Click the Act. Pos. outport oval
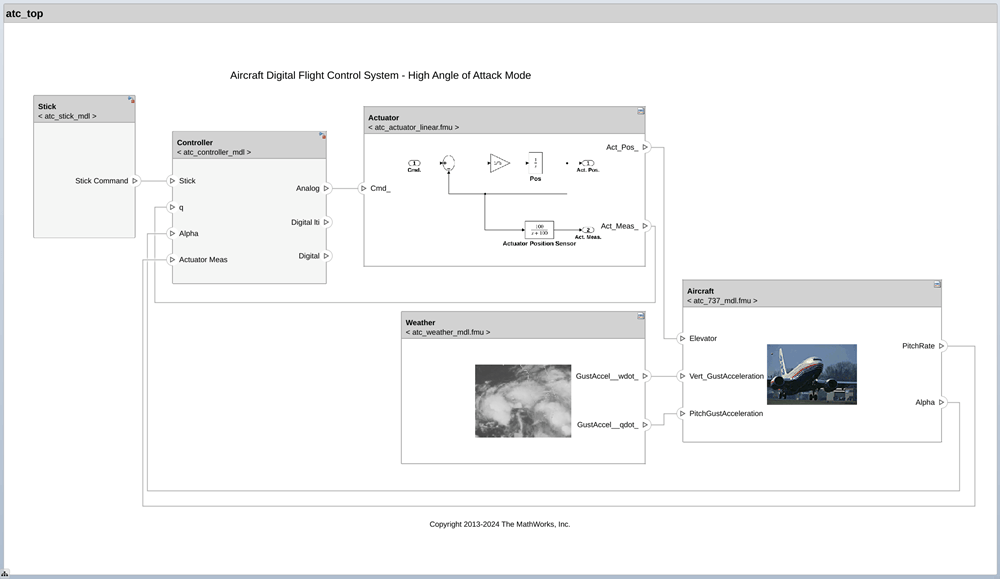 [x=587, y=163]
